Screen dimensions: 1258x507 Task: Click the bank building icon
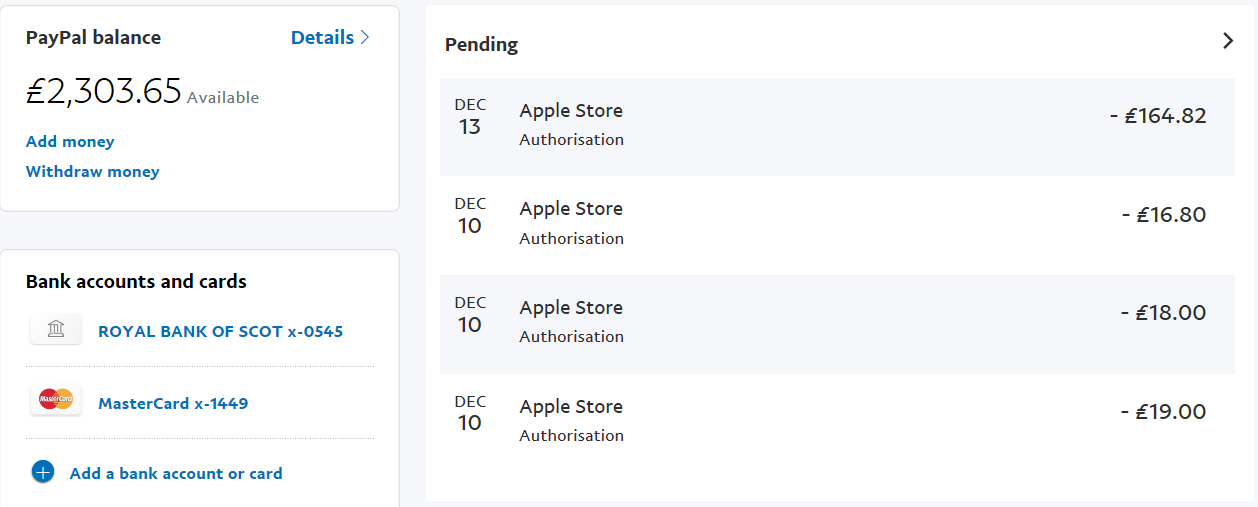coord(56,330)
